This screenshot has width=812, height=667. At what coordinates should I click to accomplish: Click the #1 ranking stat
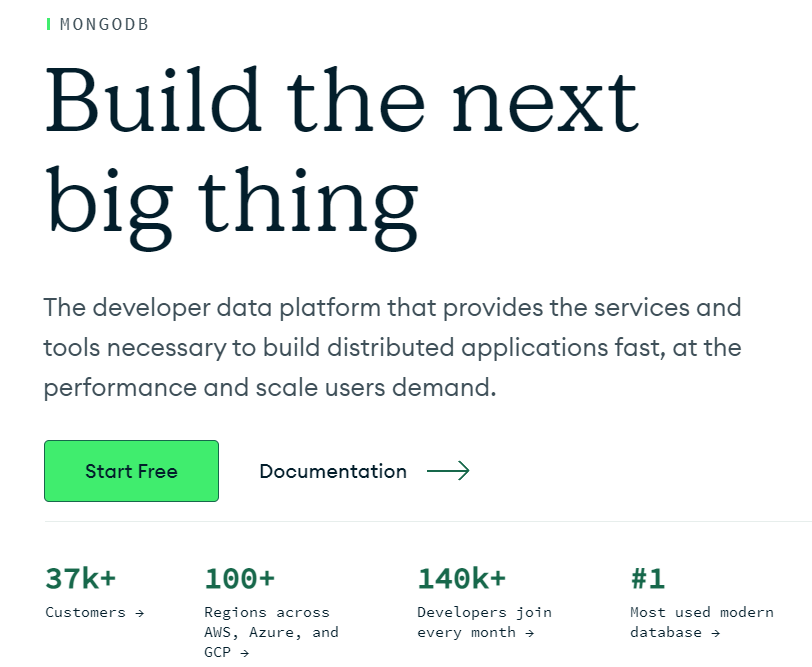click(647, 578)
